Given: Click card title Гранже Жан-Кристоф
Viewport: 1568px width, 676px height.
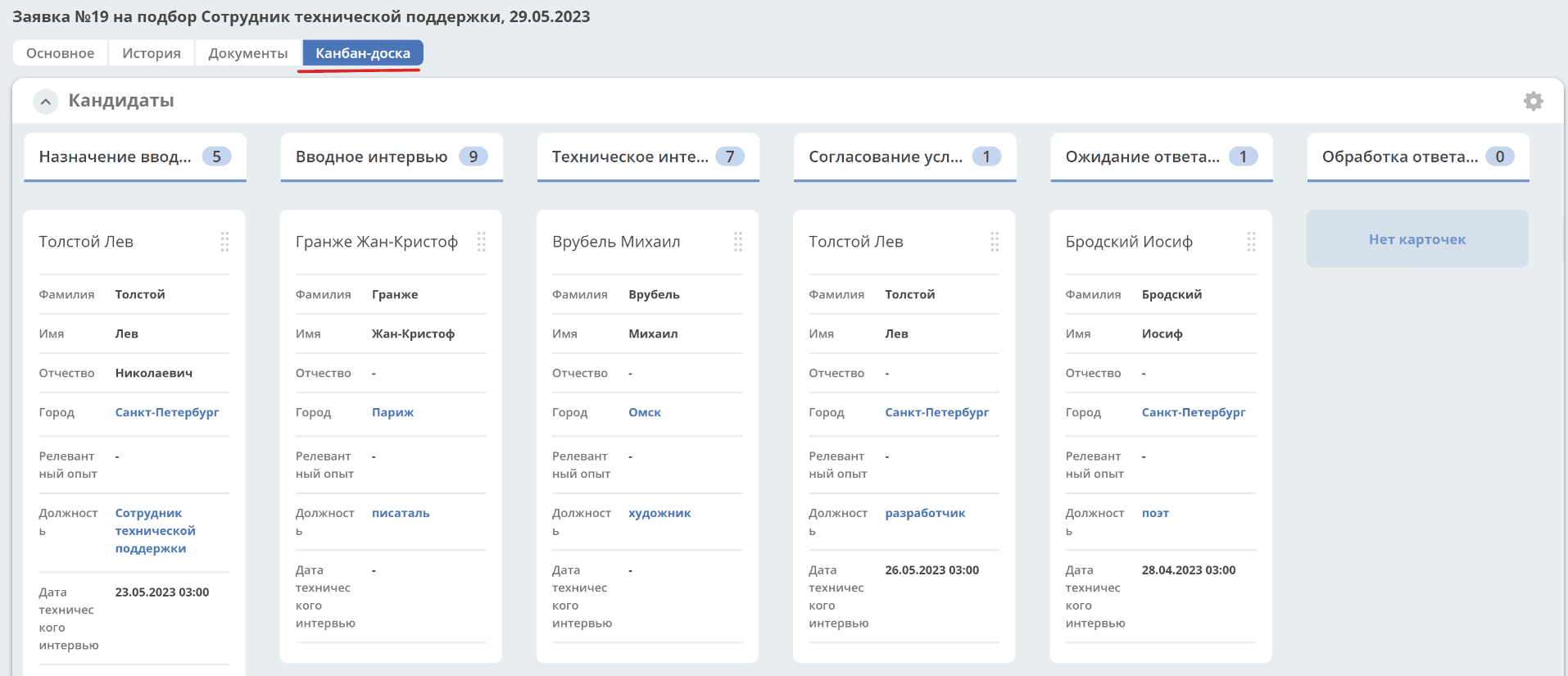Looking at the screenshot, I should tap(377, 242).
